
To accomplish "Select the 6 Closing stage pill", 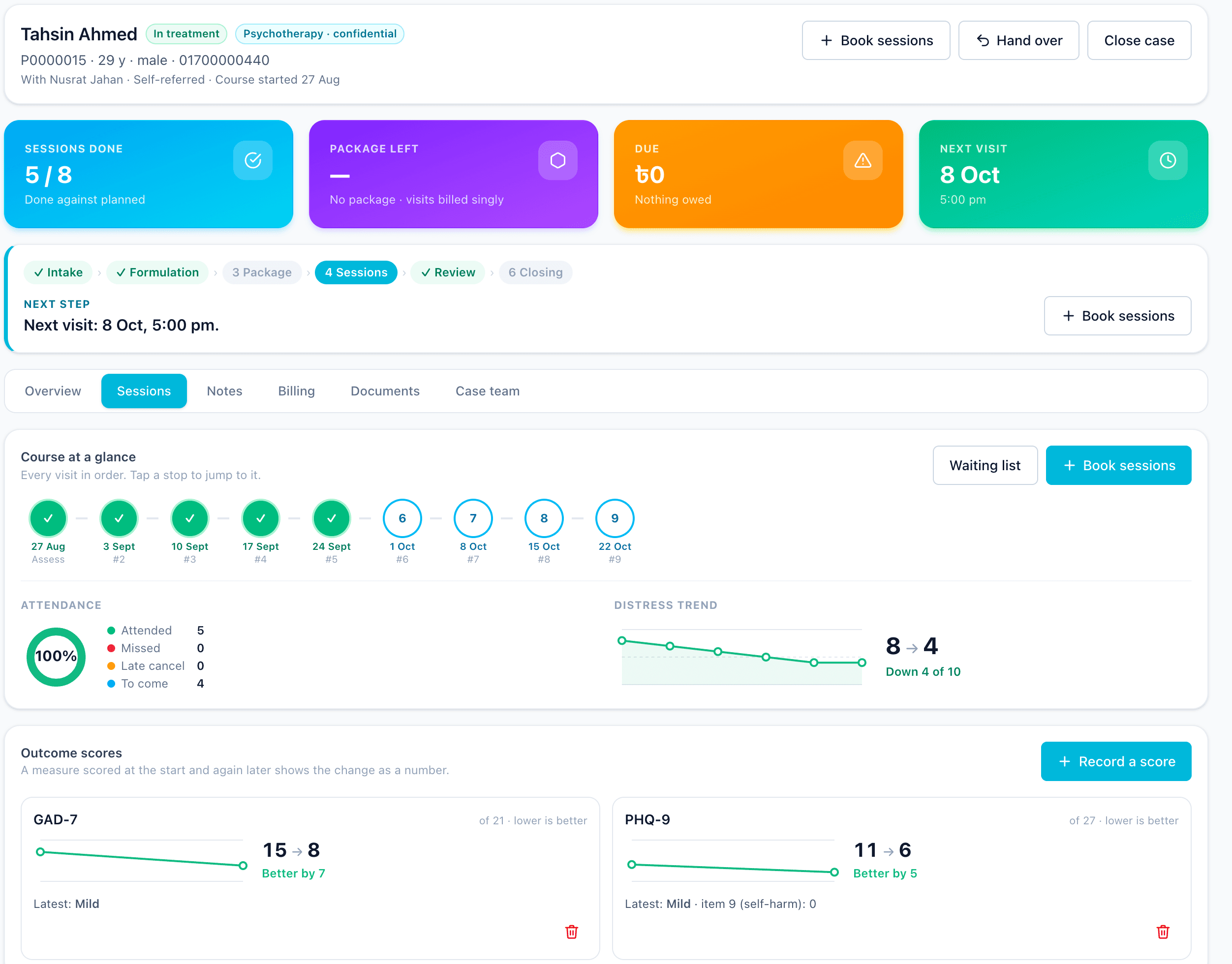I will coord(535,272).
